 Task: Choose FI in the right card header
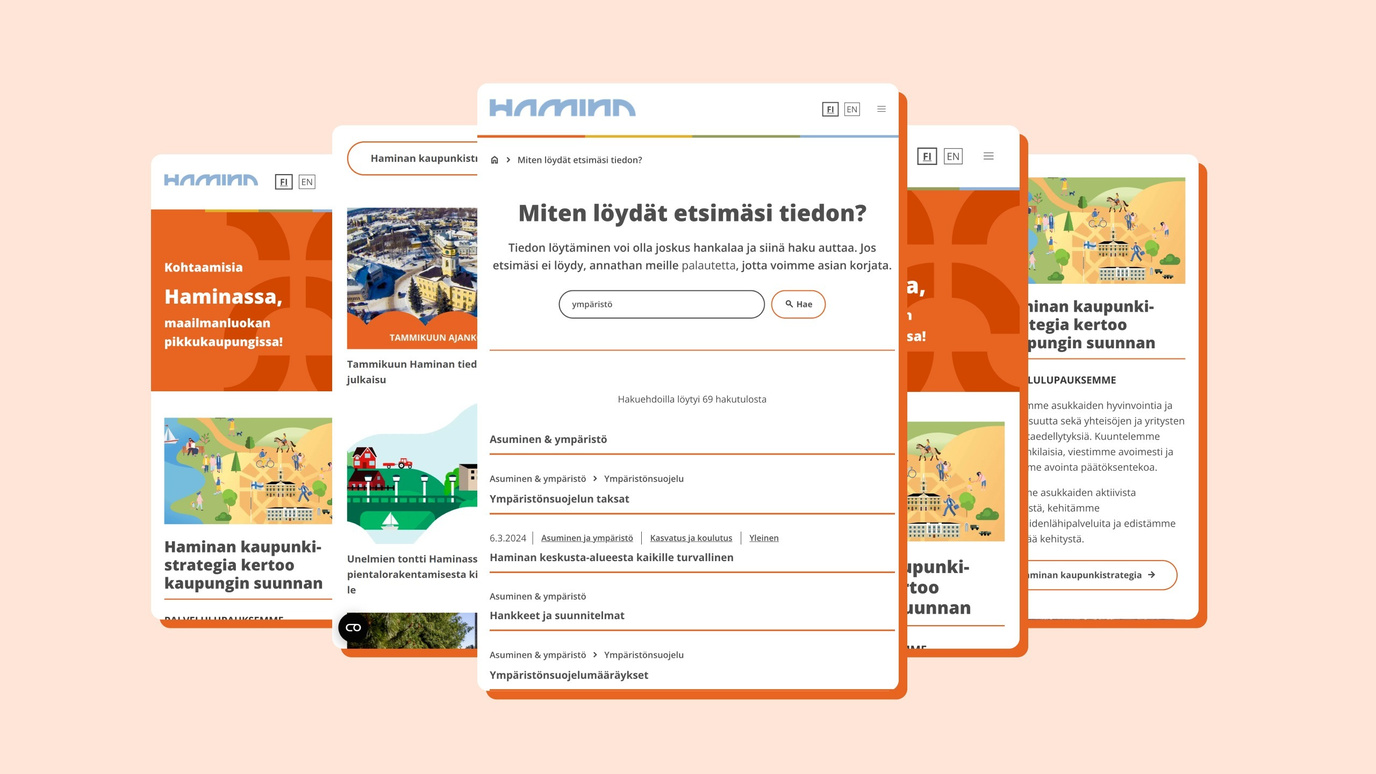coord(927,156)
